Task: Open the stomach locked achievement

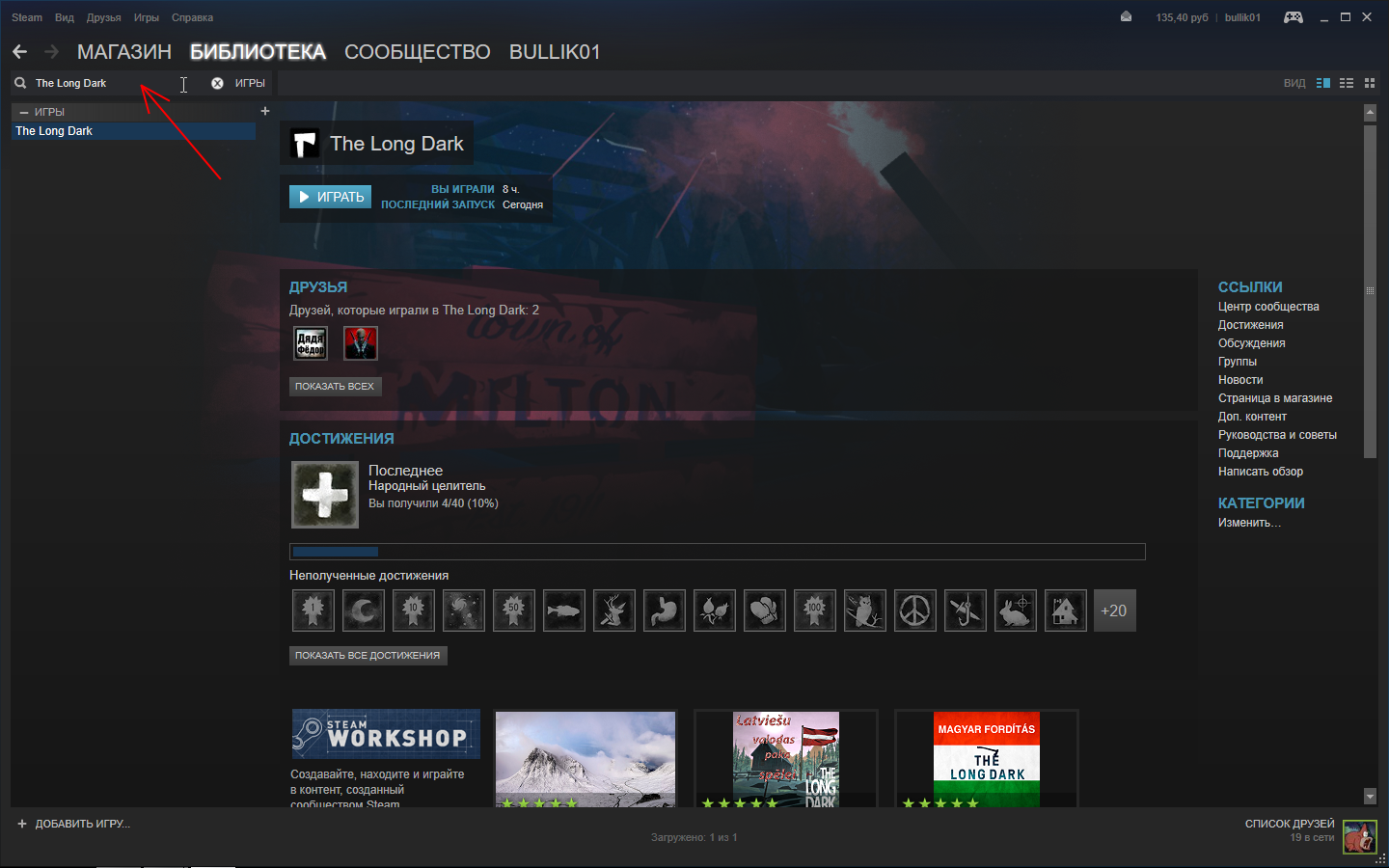Action: point(664,610)
